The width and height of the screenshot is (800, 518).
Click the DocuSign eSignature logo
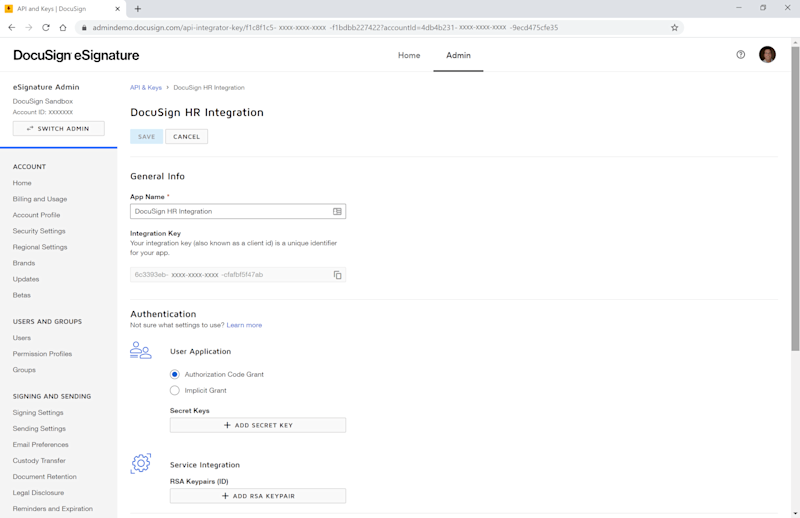click(x=76, y=55)
